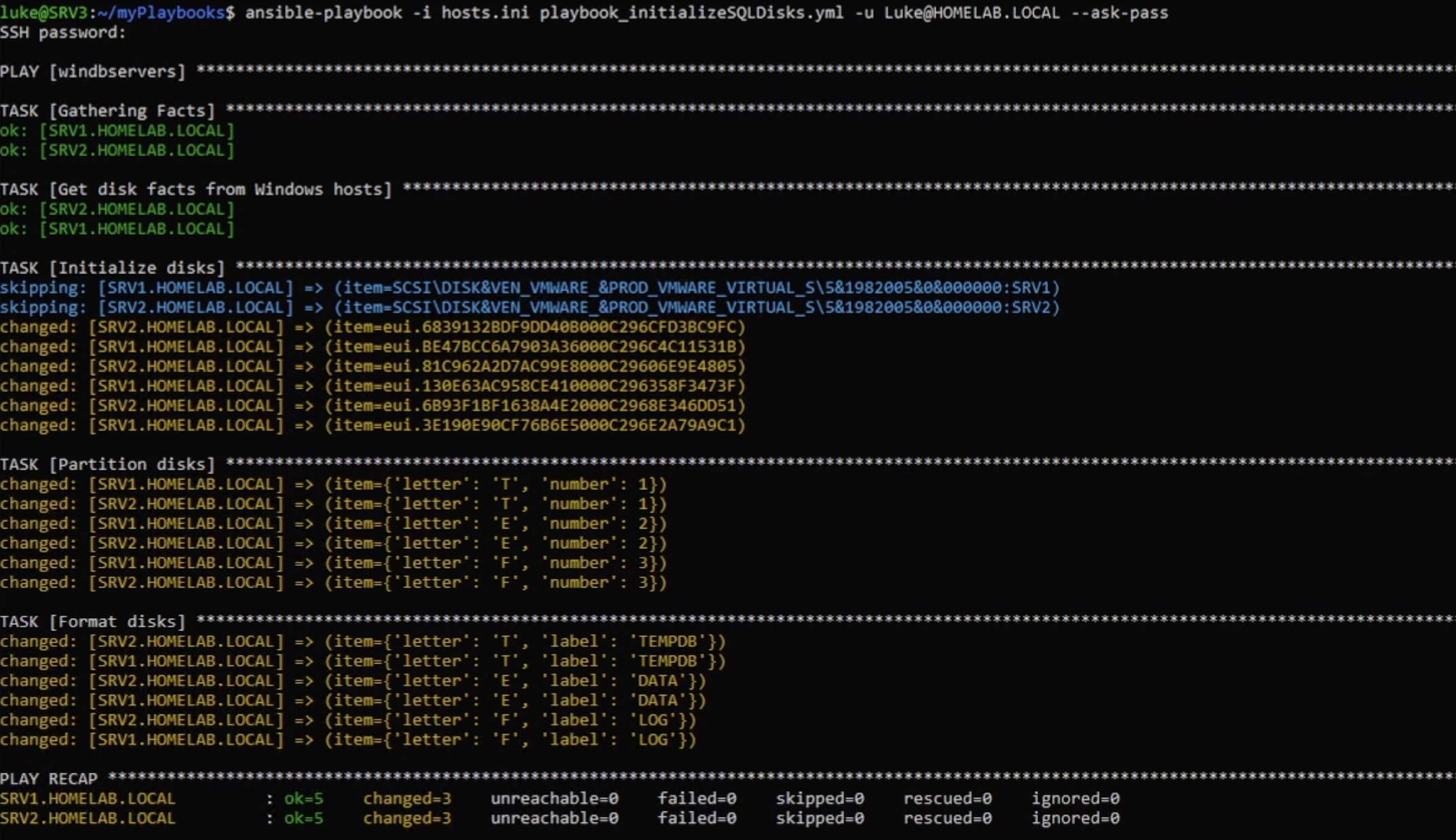Select SRV2 partition line for letter E

click(x=334, y=544)
